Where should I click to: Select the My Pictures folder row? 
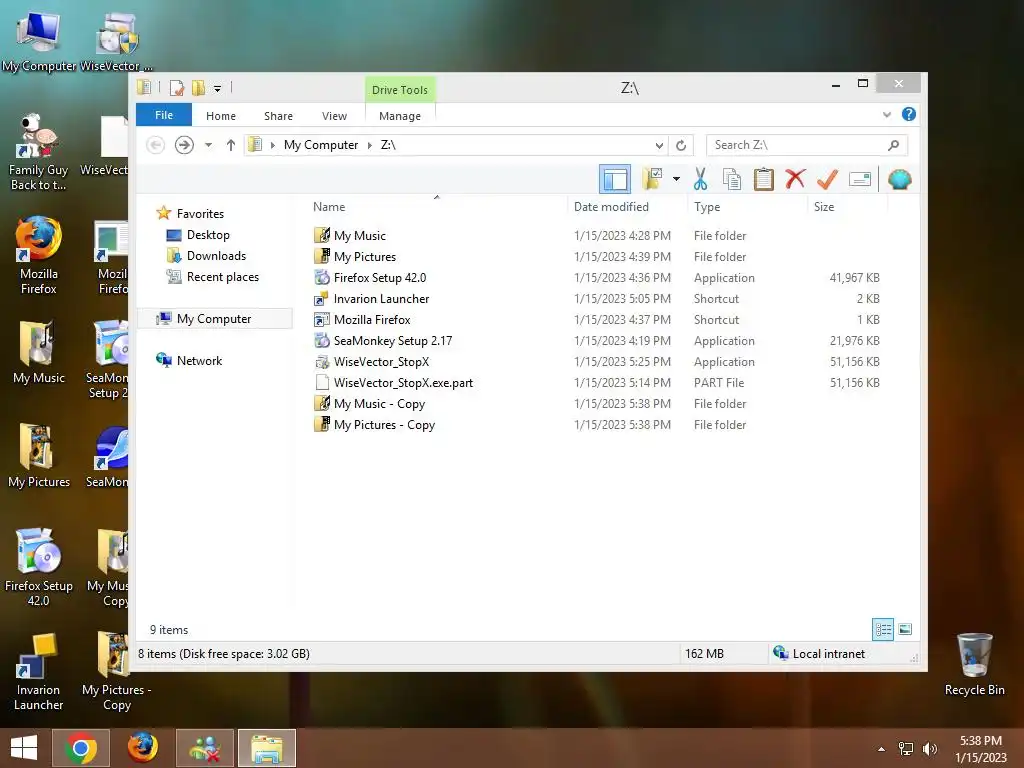(x=596, y=257)
